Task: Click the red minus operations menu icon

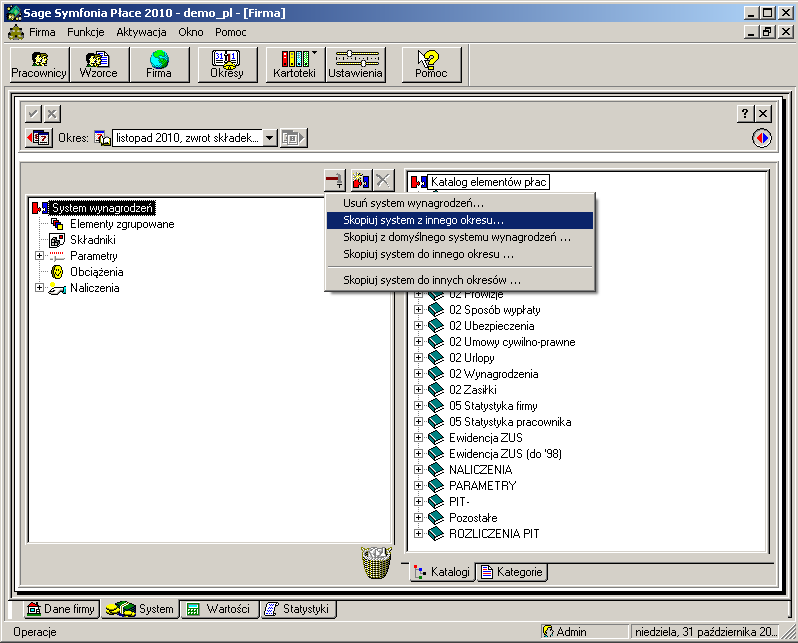Action: click(x=335, y=180)
